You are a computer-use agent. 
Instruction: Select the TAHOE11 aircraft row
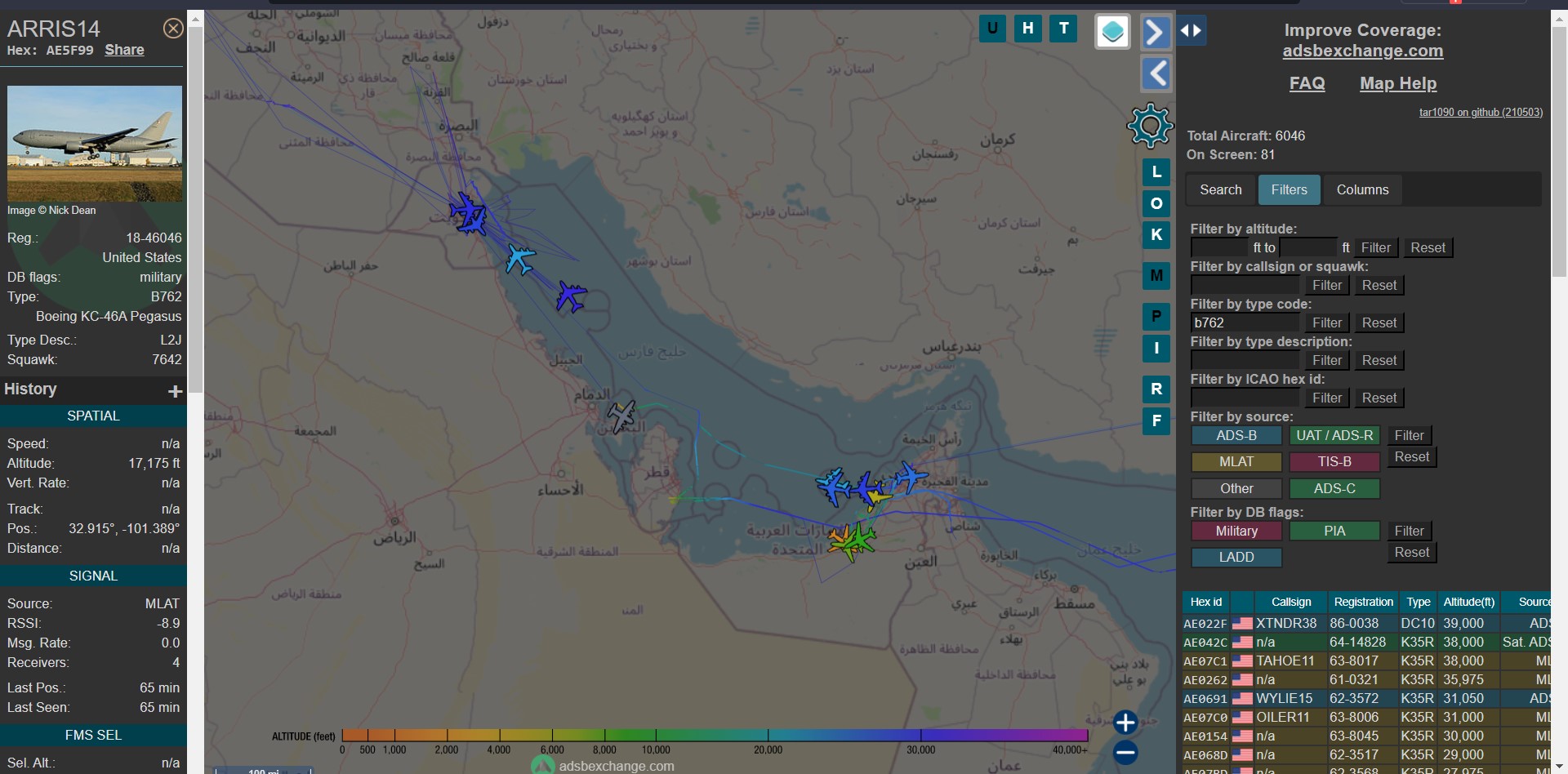pos(1366,661)
